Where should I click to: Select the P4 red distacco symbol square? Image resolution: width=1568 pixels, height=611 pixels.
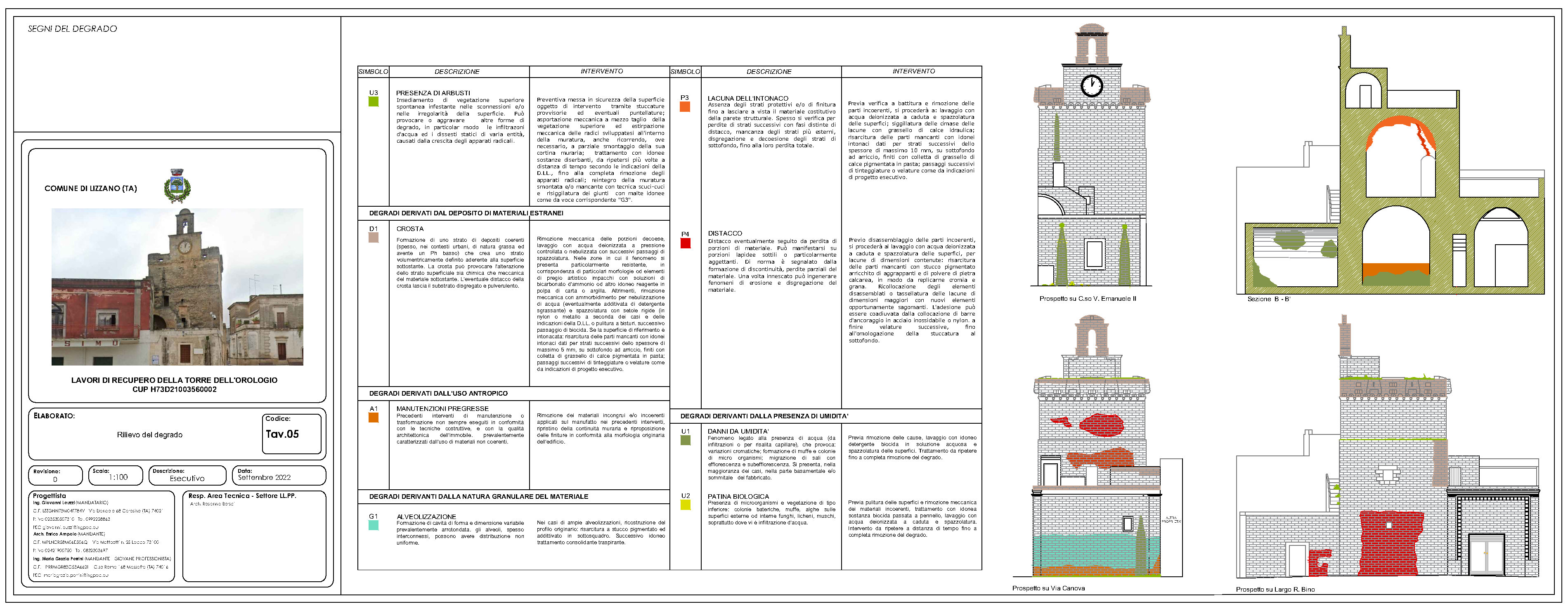point(686,243)
